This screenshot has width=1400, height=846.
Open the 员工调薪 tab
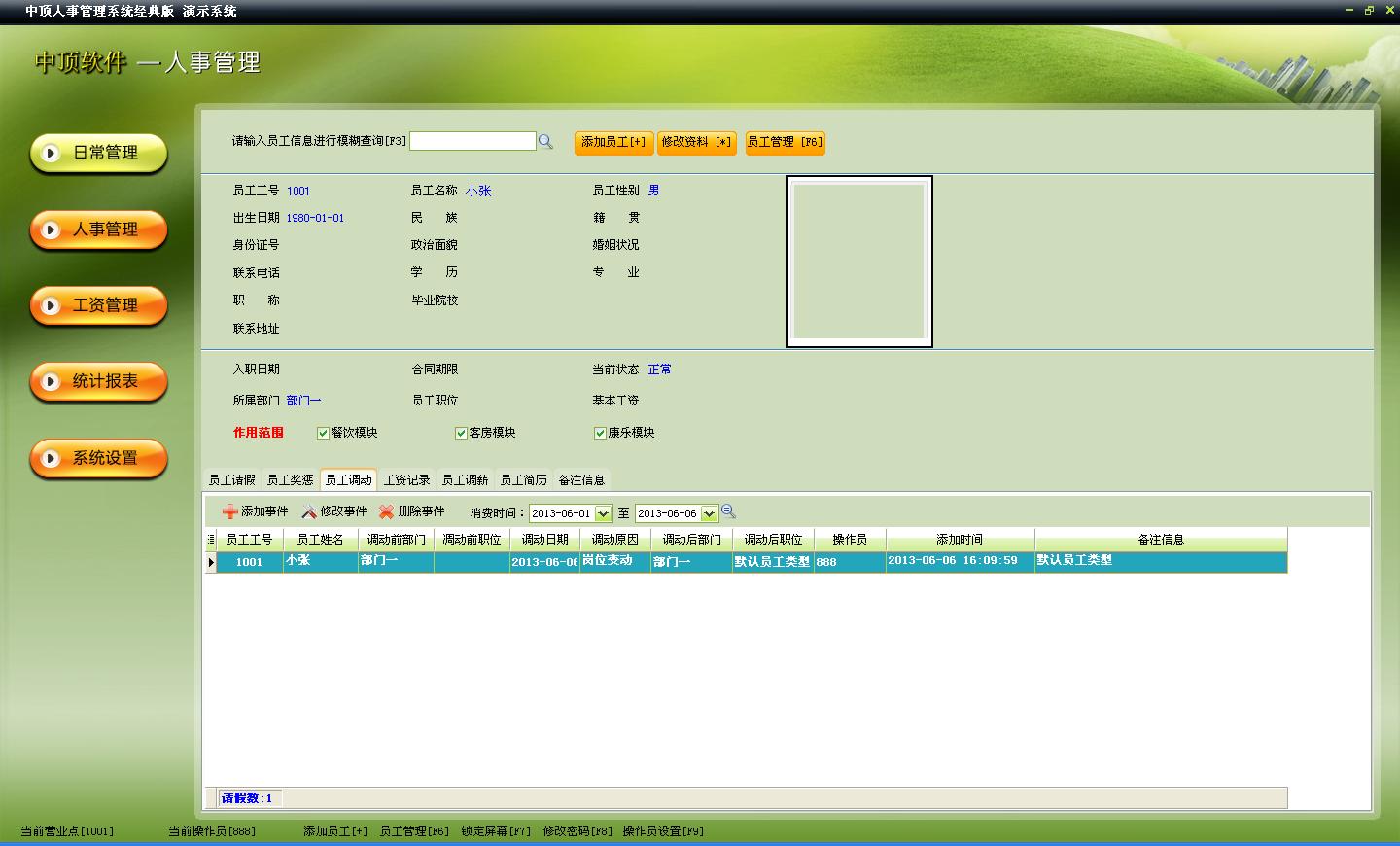click(466, 480)
